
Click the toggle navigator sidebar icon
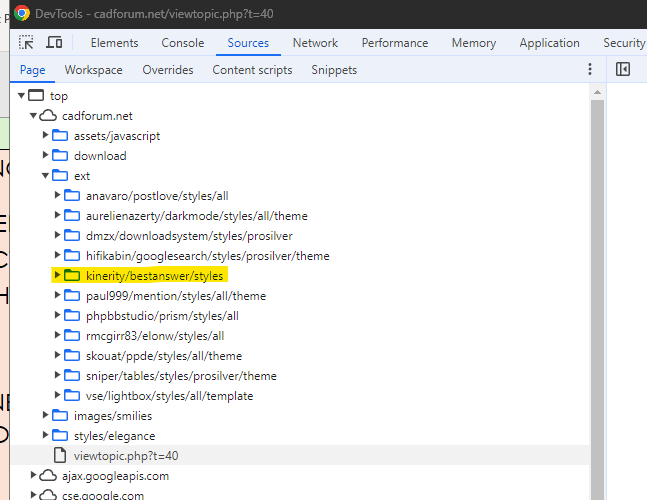(623, 69)
